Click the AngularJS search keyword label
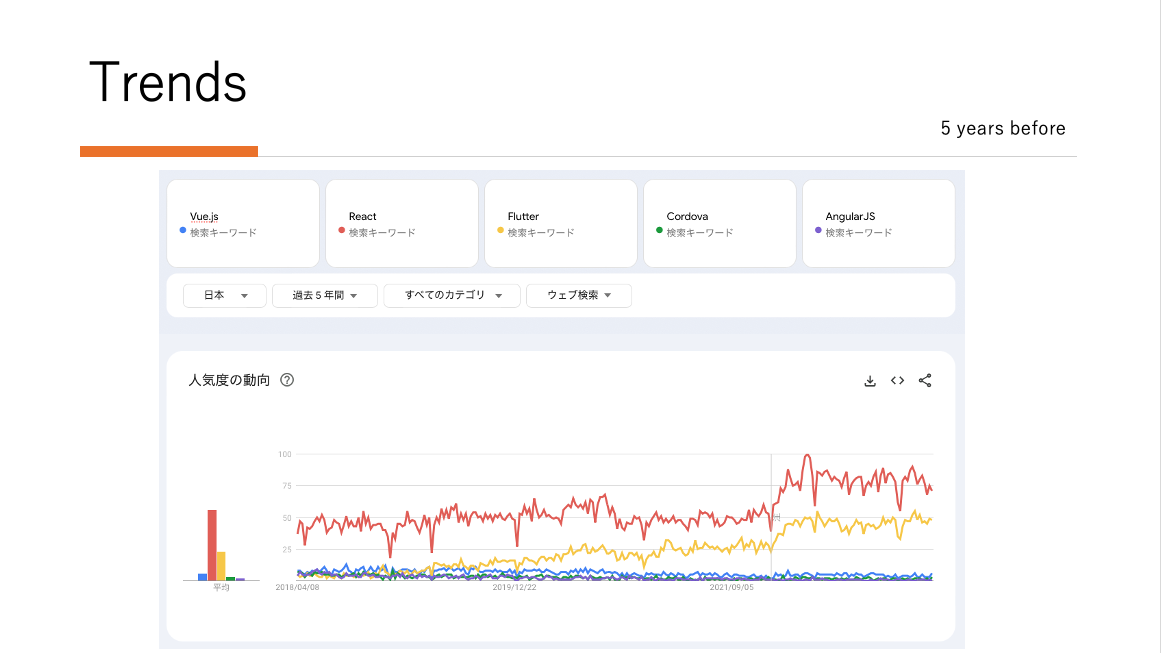Viewport: 1161px width, 653px height. (858, 231)
